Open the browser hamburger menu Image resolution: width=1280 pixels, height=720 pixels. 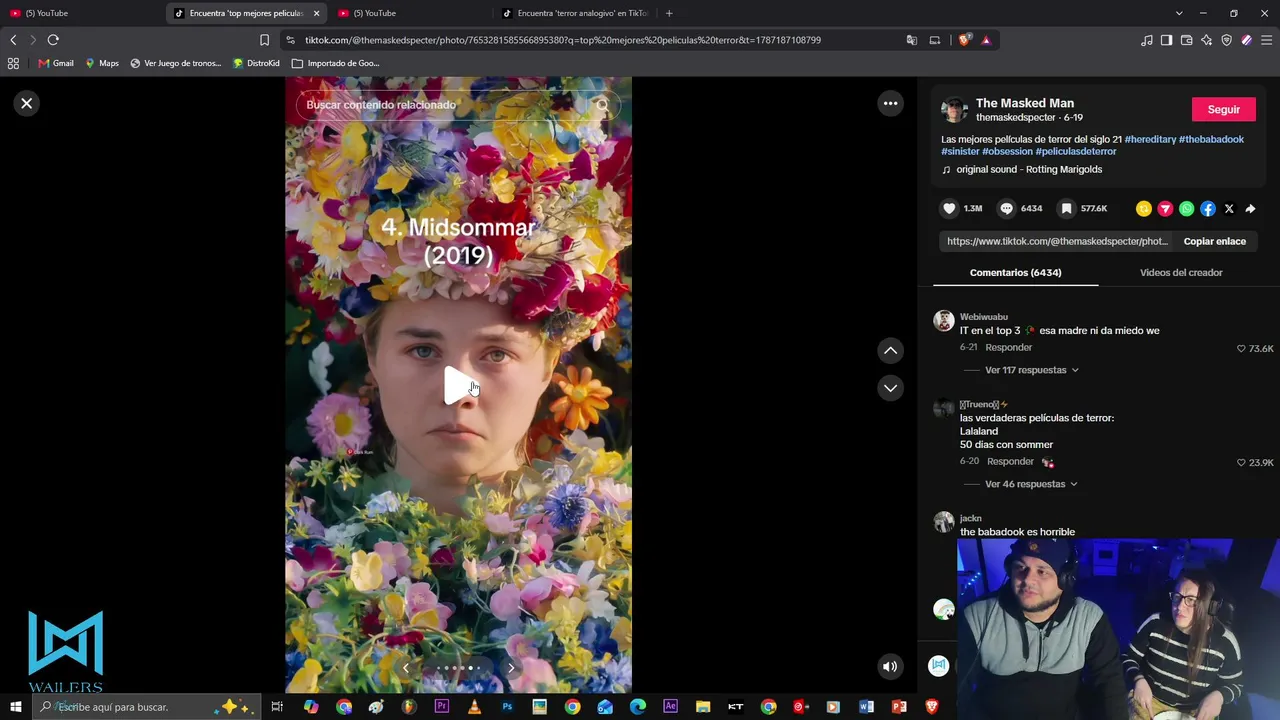click(1267, 40)
